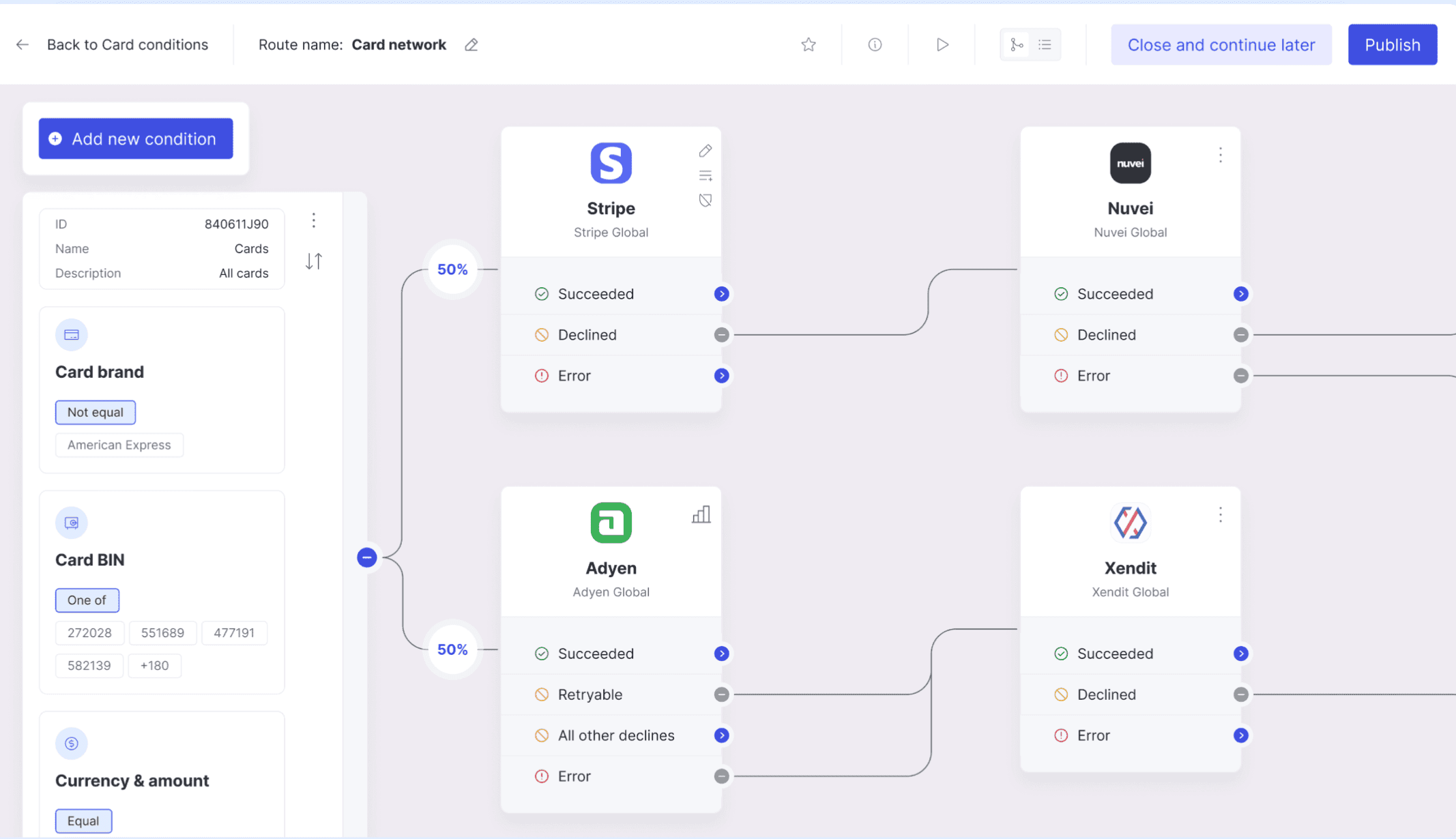Screen dimensions: 1456x839
Task: Click Stripe Error alert icon
Action: tap(542, 376)
